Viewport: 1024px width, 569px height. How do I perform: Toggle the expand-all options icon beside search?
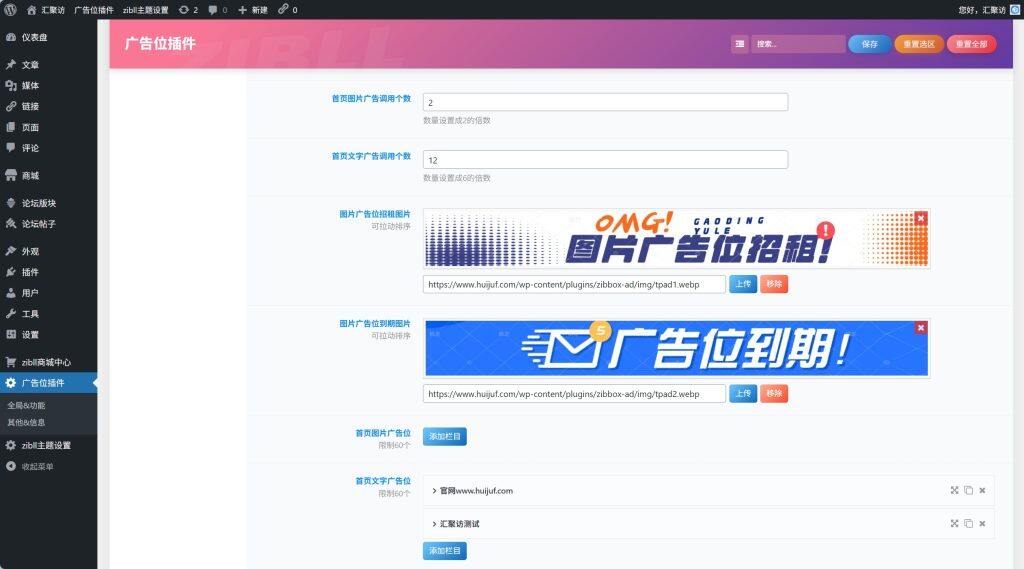point(739,44)
